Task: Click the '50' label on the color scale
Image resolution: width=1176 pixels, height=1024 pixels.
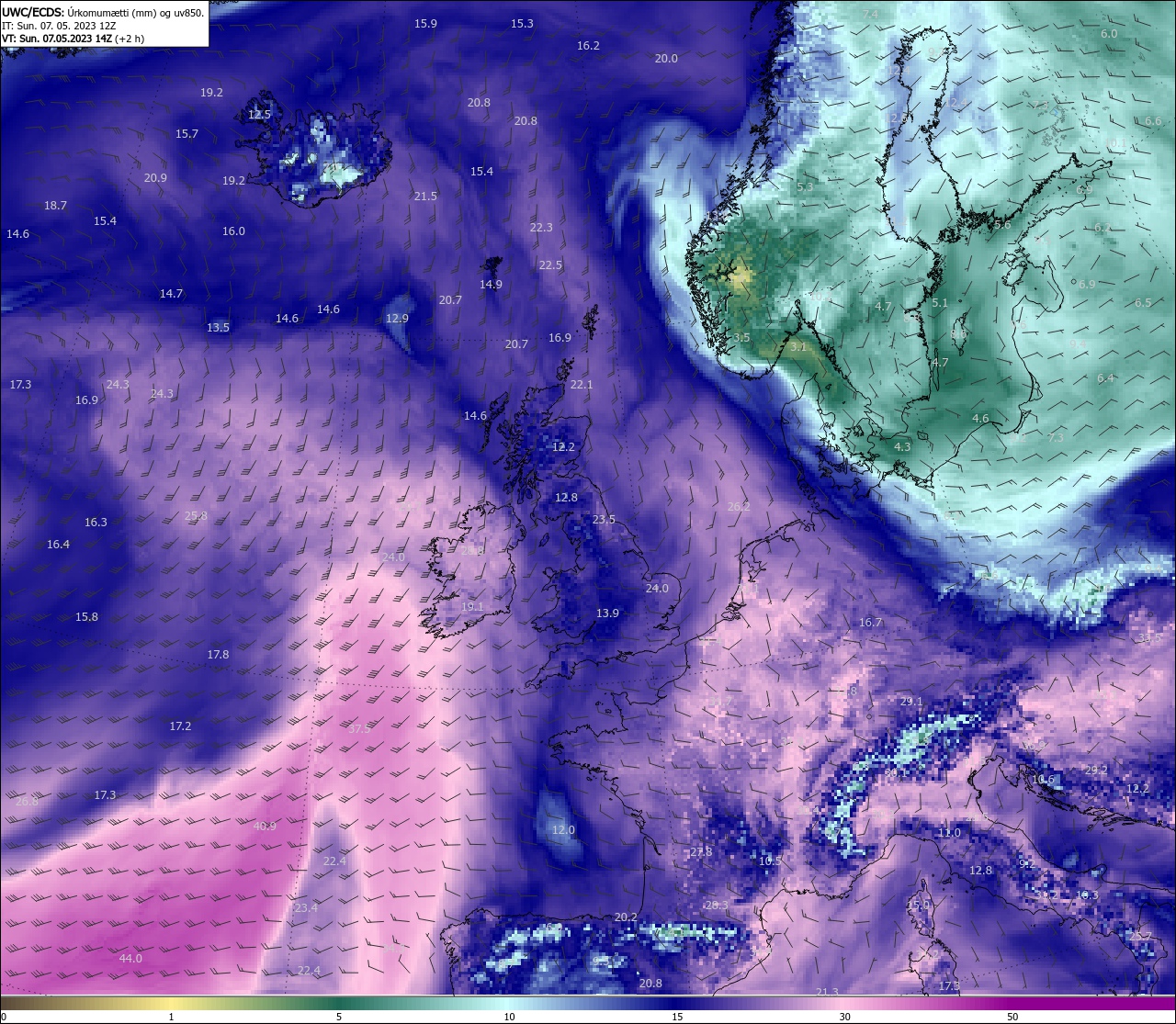Action: point(1012,1017)
